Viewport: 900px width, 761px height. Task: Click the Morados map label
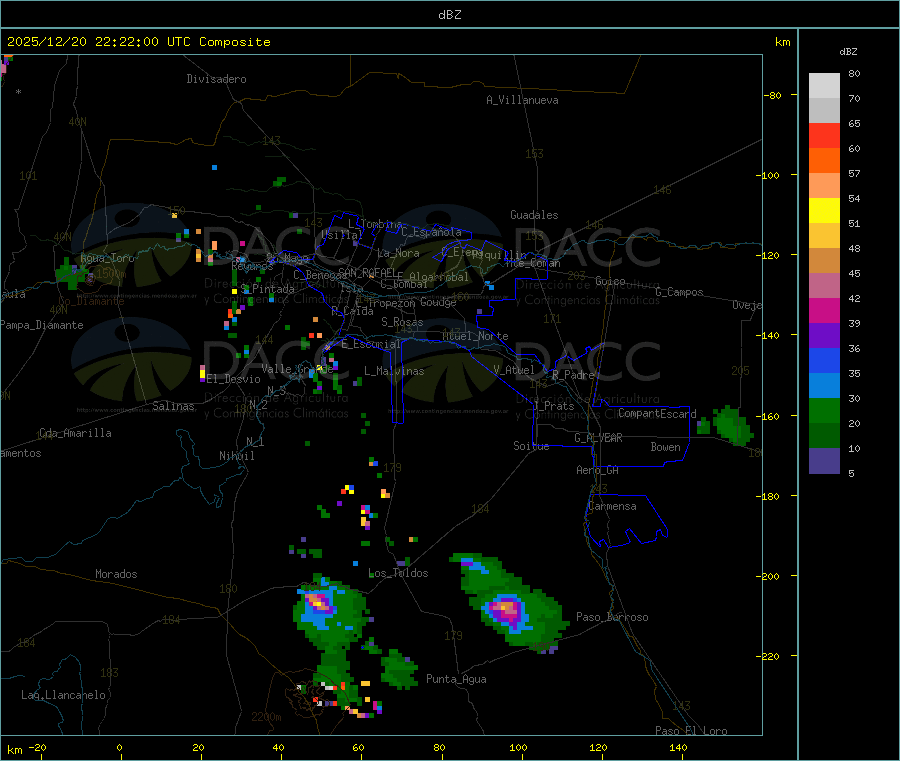click(116, 574)
